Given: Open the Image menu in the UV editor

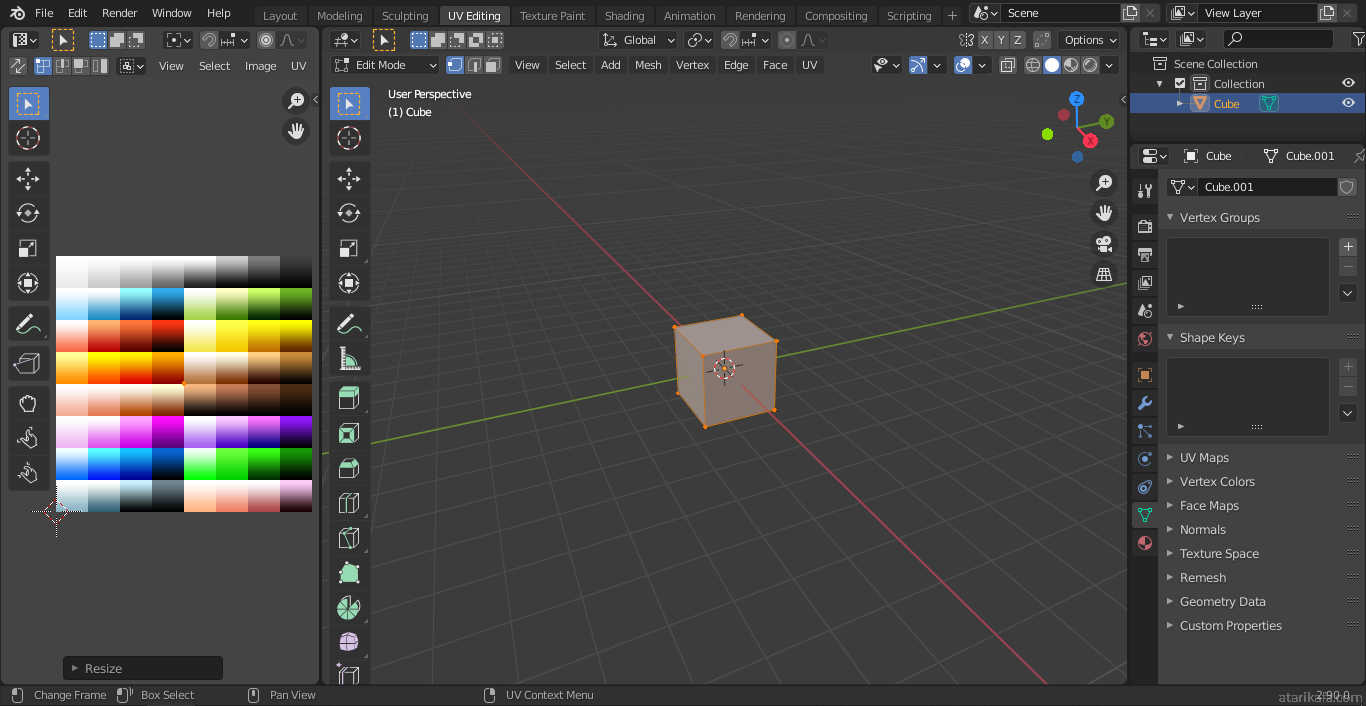Looking at the screenshot, I should coord(260,66).
